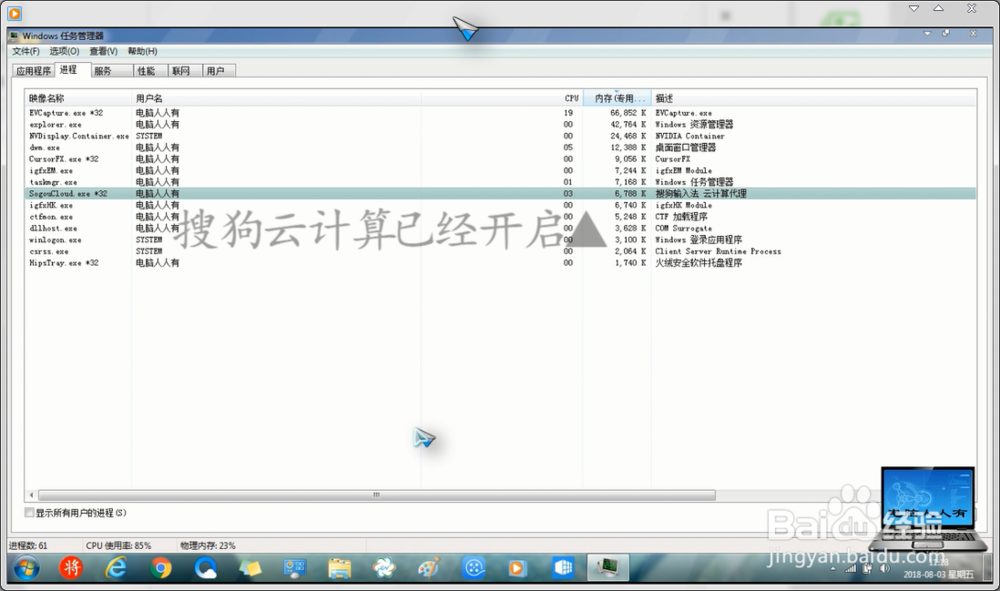Screen dimensions: 1000x591
Task: Show hidden system tray icons arrow
Action: tap(834, 569)
